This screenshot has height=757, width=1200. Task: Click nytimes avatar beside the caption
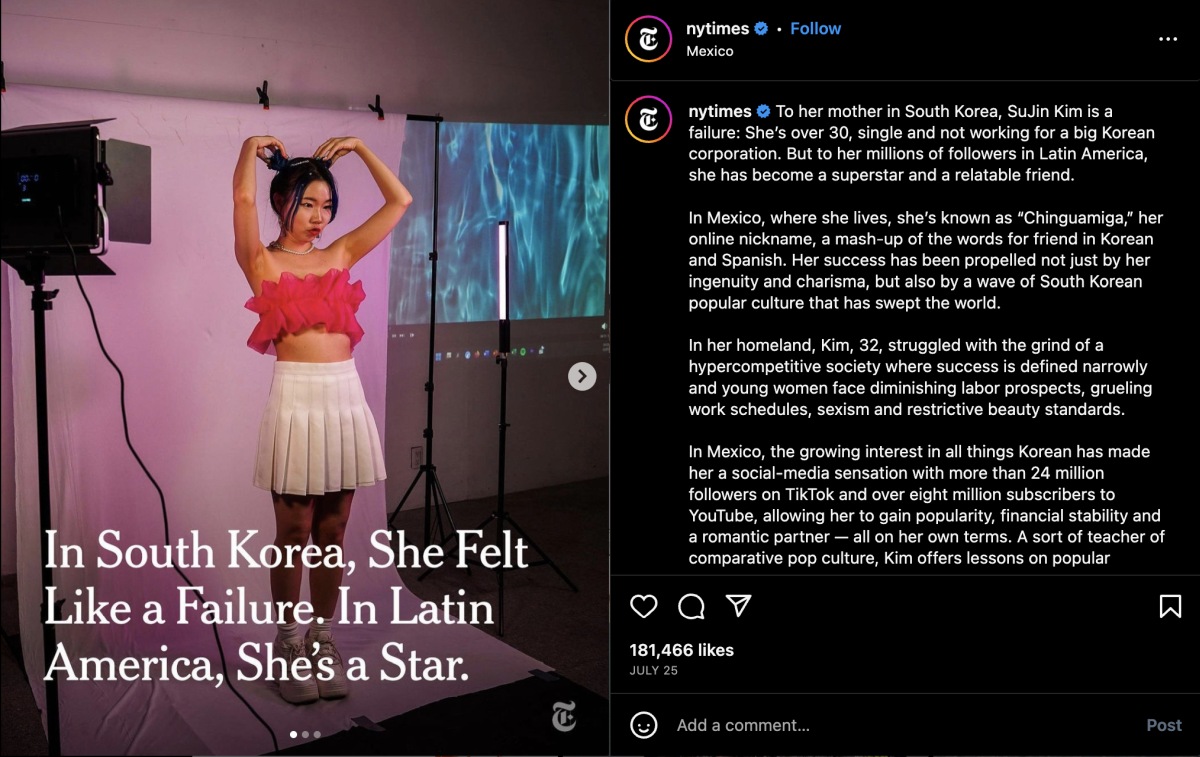648,120
